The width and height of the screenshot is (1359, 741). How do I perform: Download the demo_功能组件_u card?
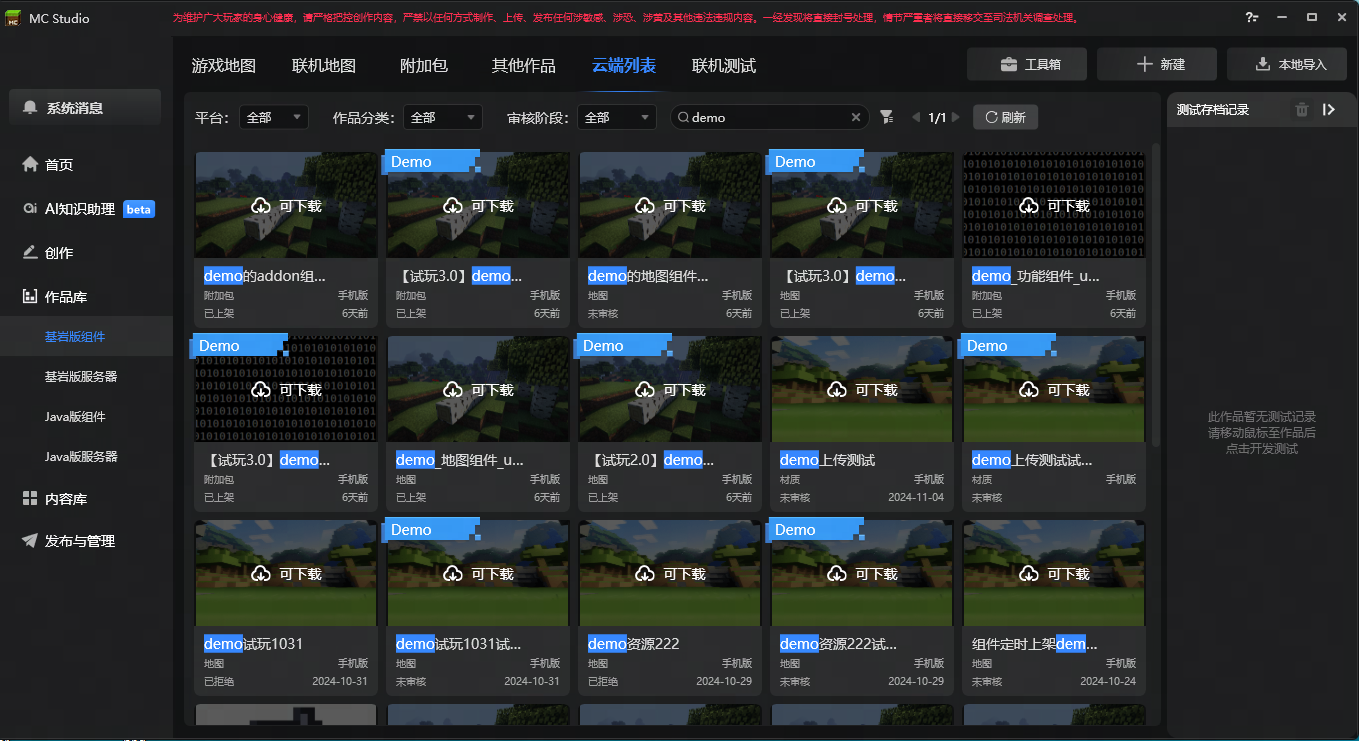click(x=1054, y=206)
